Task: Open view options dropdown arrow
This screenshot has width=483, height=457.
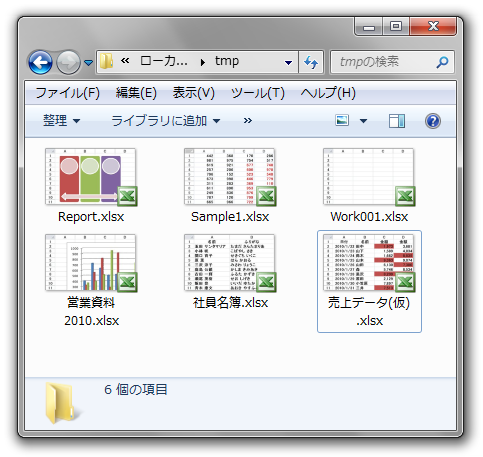Action: click(x=363, y=121)
